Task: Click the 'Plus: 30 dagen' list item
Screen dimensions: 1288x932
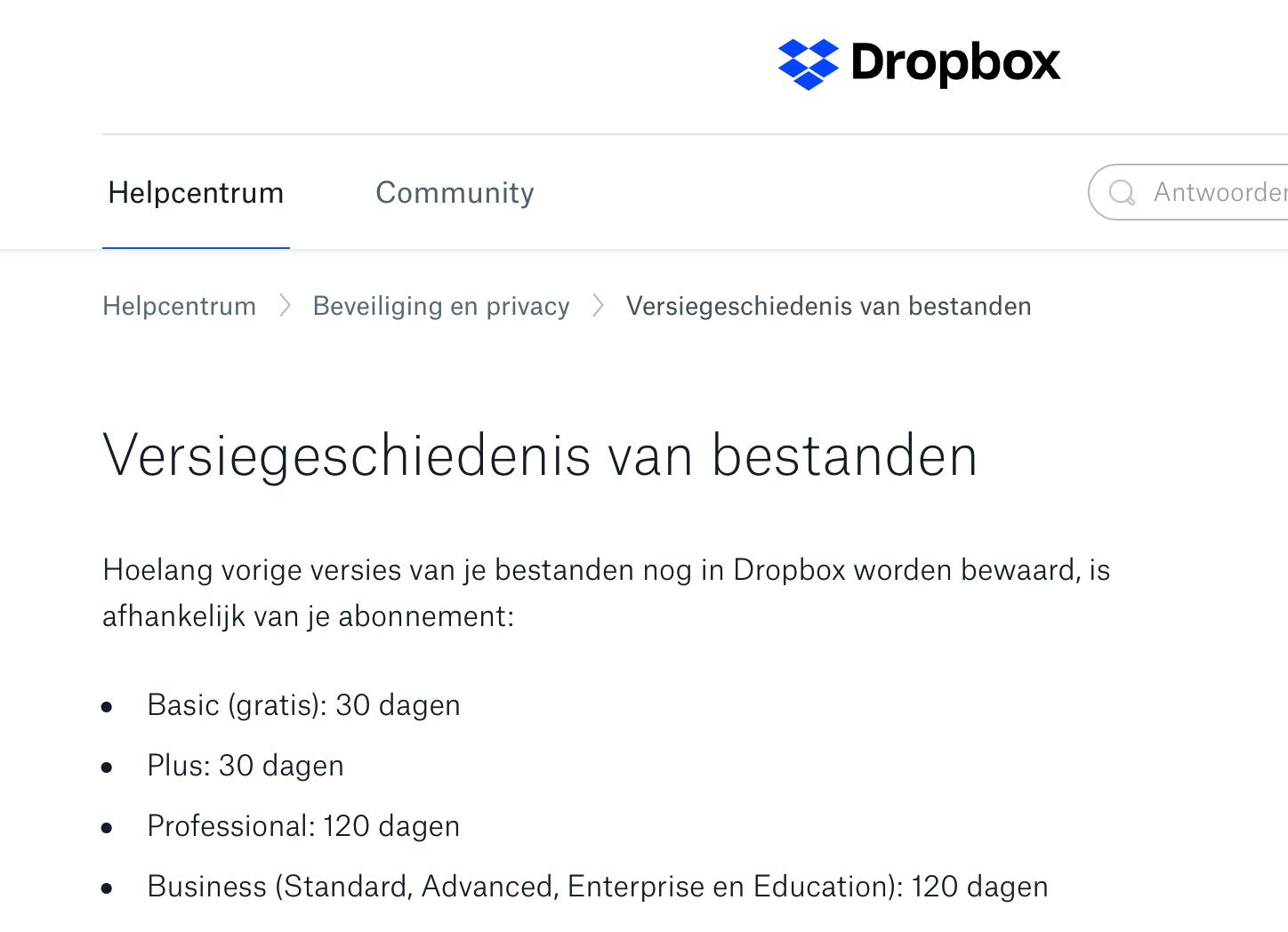Action: coord(246,766)
